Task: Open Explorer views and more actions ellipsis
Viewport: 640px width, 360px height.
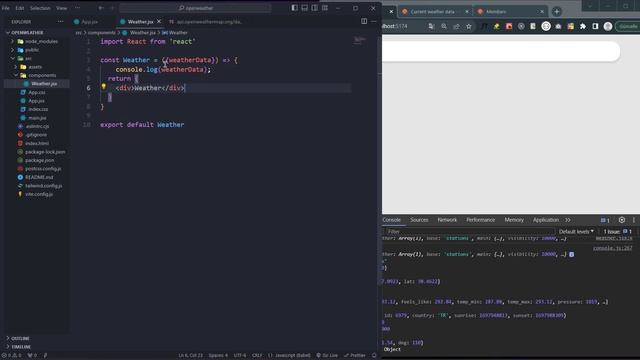Action: click(x=60, y=22)
